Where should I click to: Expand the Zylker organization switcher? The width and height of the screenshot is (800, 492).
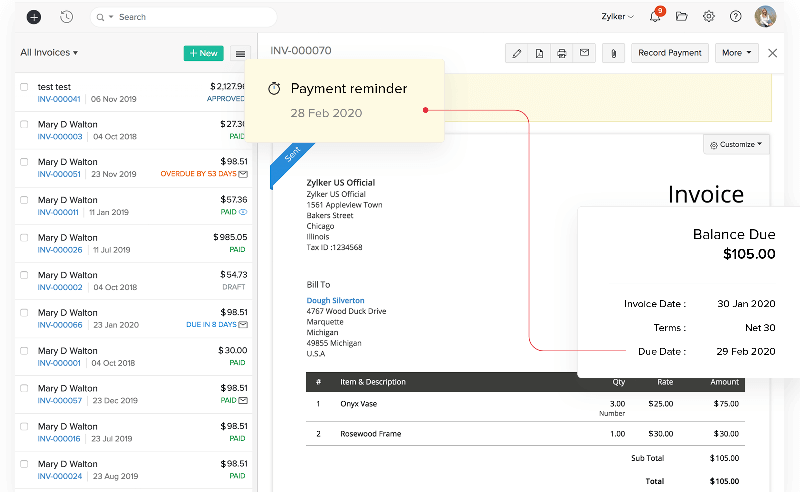[618, 17]
